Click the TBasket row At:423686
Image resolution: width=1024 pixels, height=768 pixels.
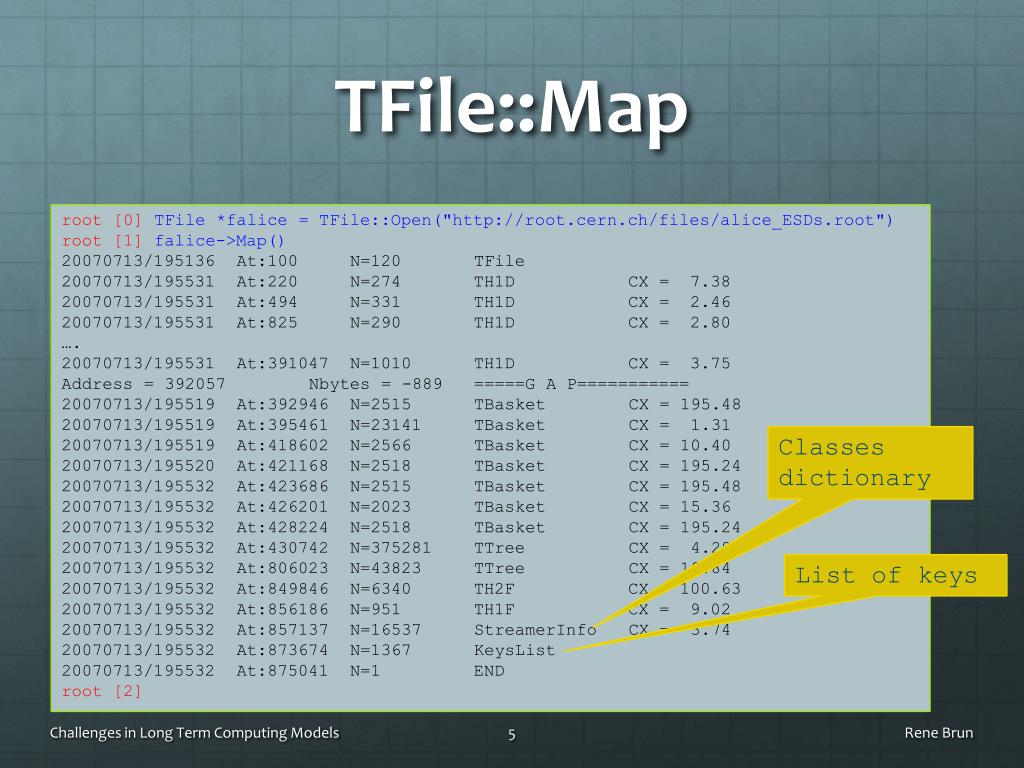pyautogui.click(x=401, y=487)
